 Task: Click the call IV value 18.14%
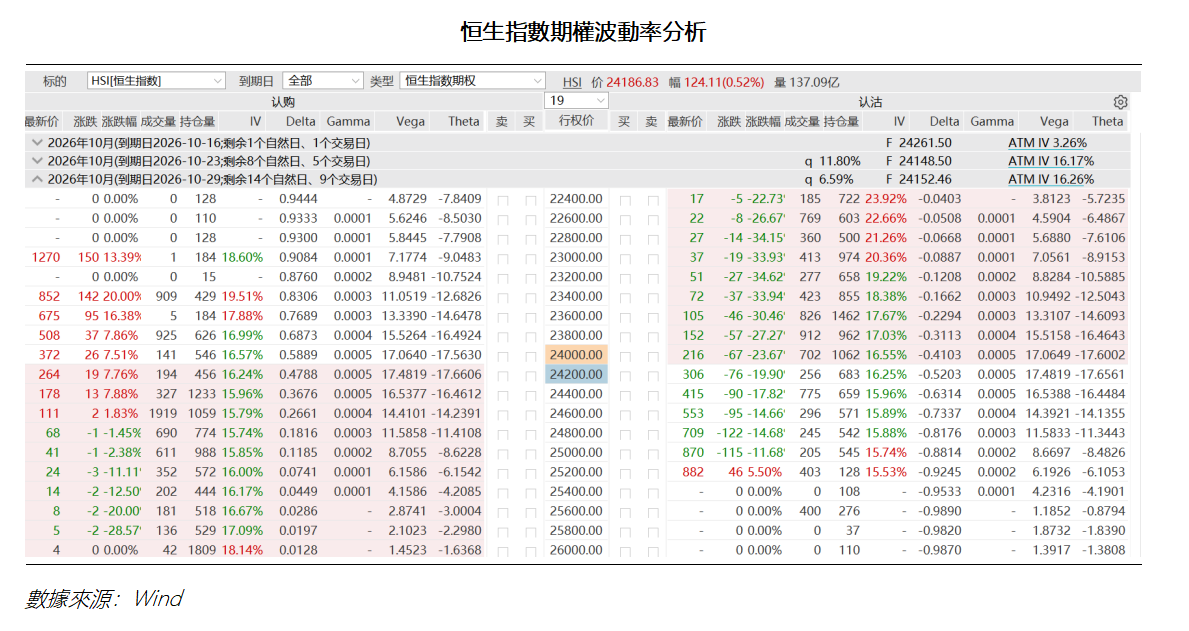tap(243, 550)
